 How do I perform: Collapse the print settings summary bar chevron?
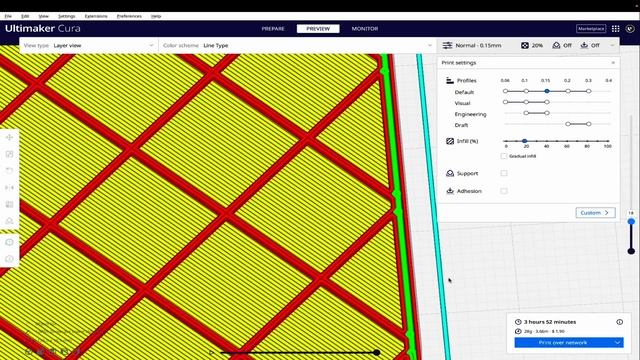612,45
